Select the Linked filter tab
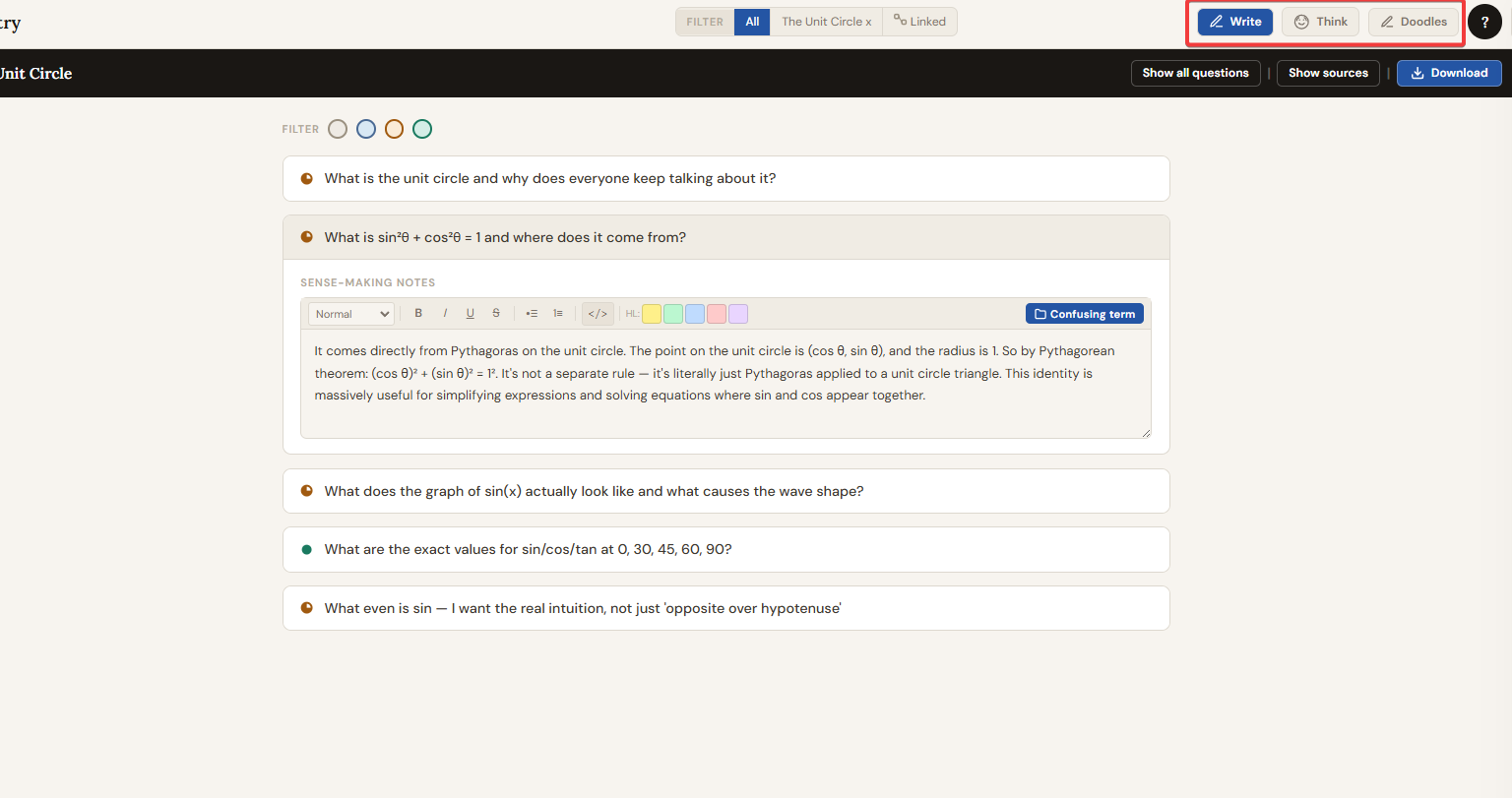1512x798 pixels. tap(919, 22)
